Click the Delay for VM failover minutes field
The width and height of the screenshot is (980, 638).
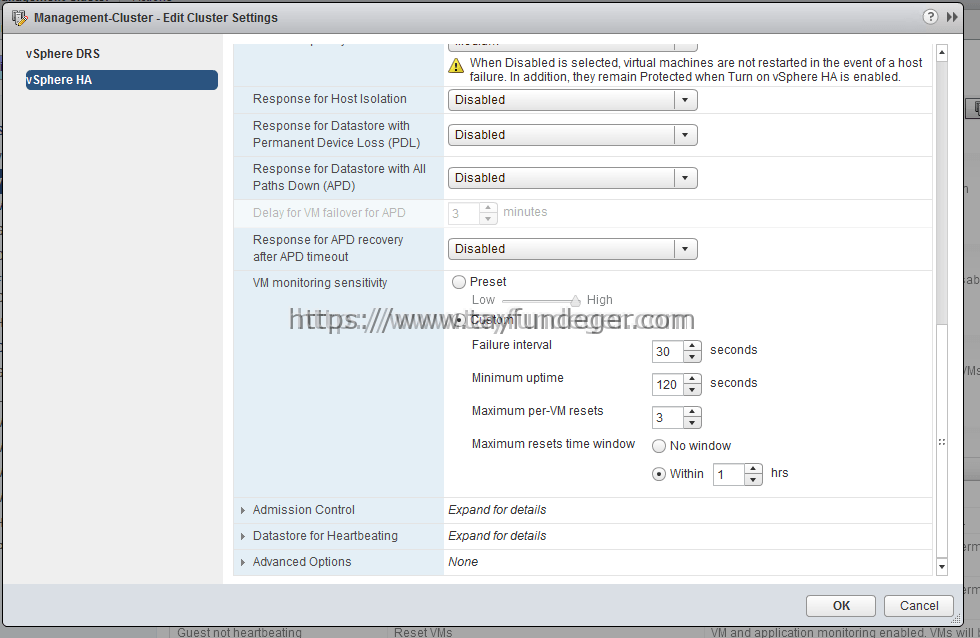point(464,214)
